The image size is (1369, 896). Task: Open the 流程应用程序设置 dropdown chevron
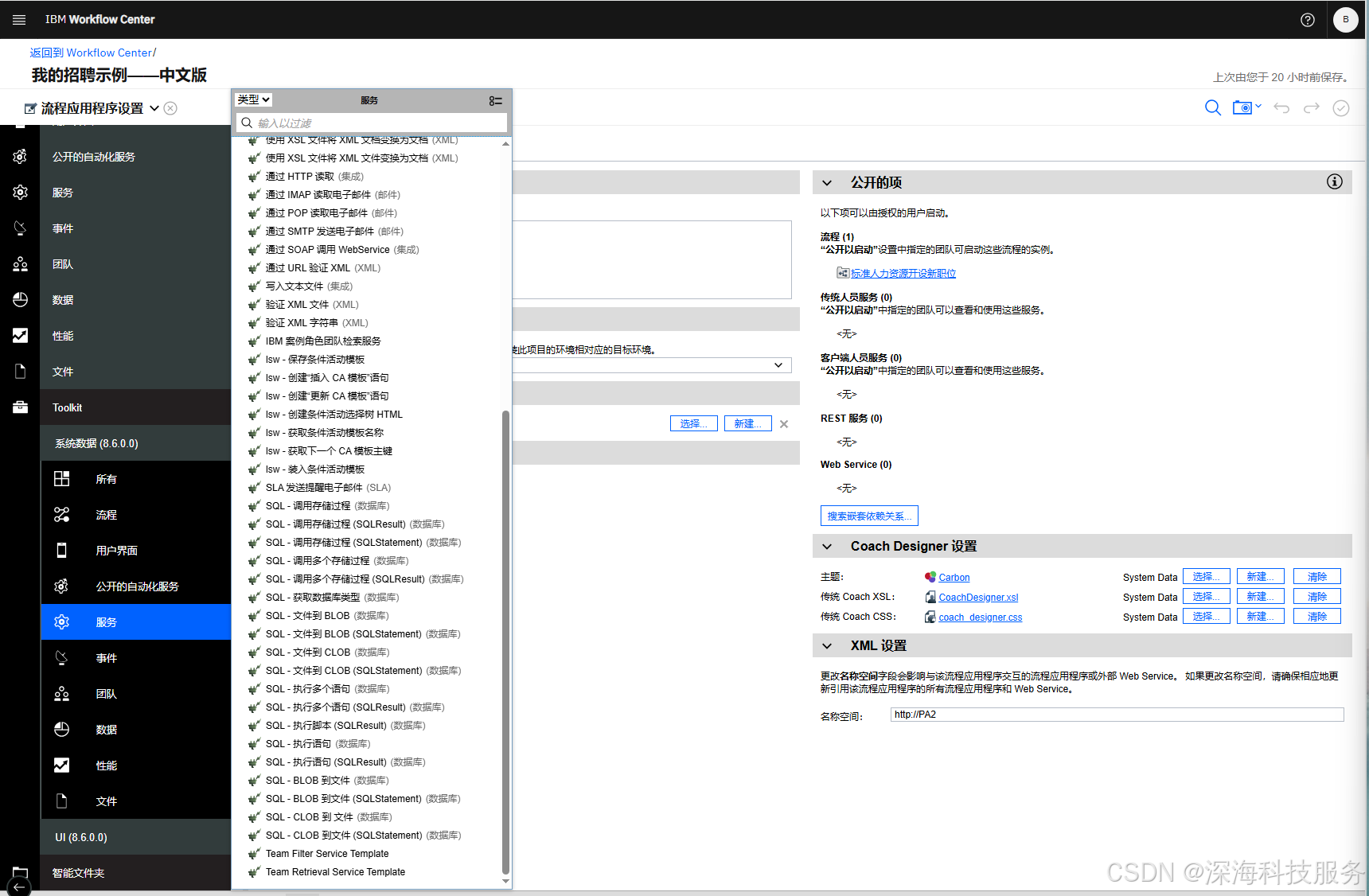coord(154,108)
